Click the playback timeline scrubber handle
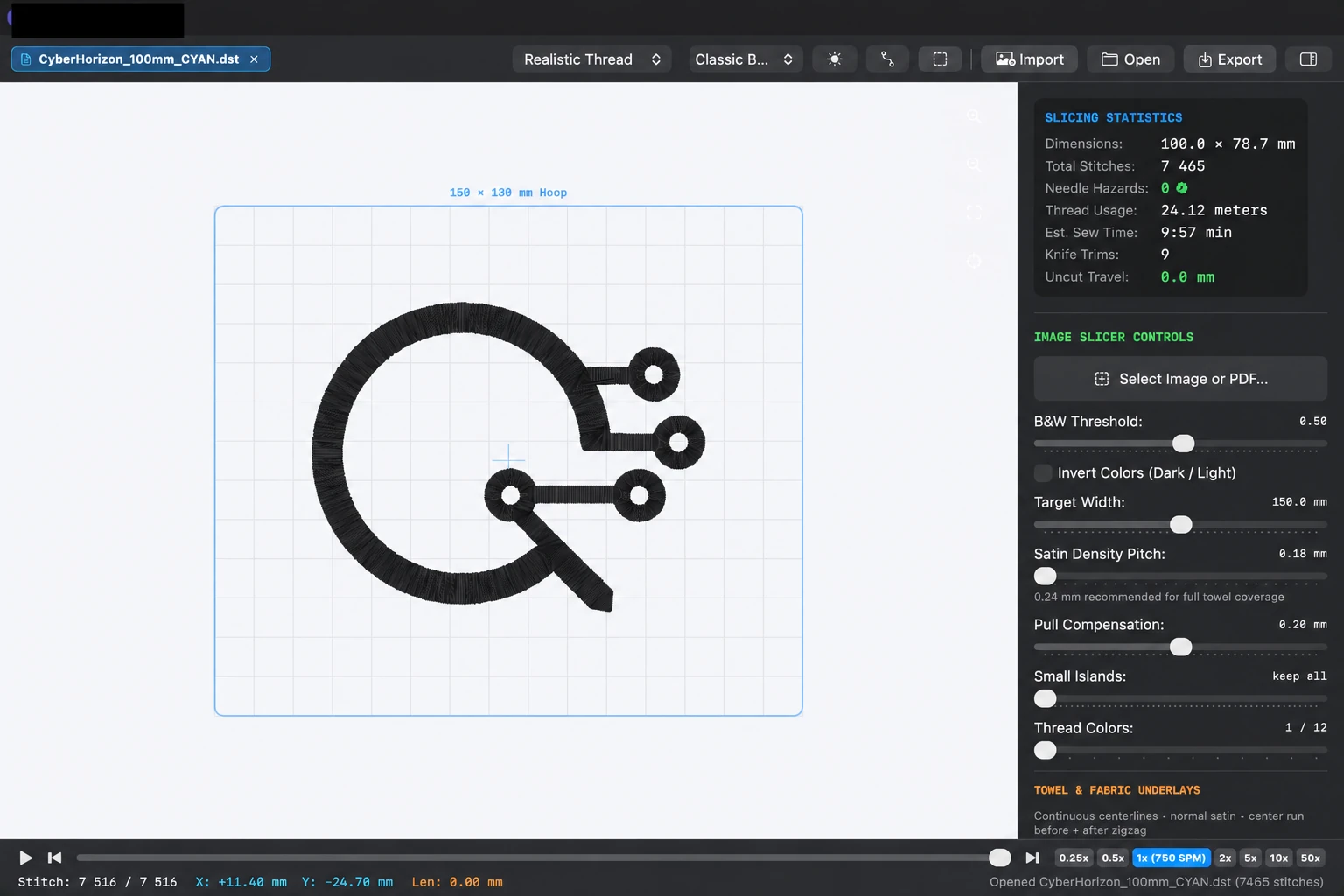This screenshot has height=896, width=1344. 999,857
